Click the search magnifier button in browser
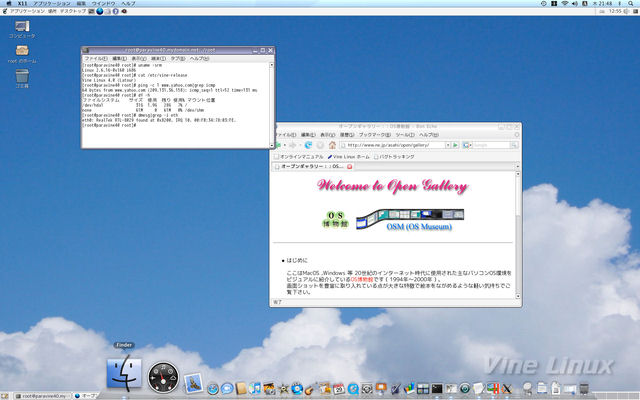Viewport: 640px width, 400px height. point(514,145)
